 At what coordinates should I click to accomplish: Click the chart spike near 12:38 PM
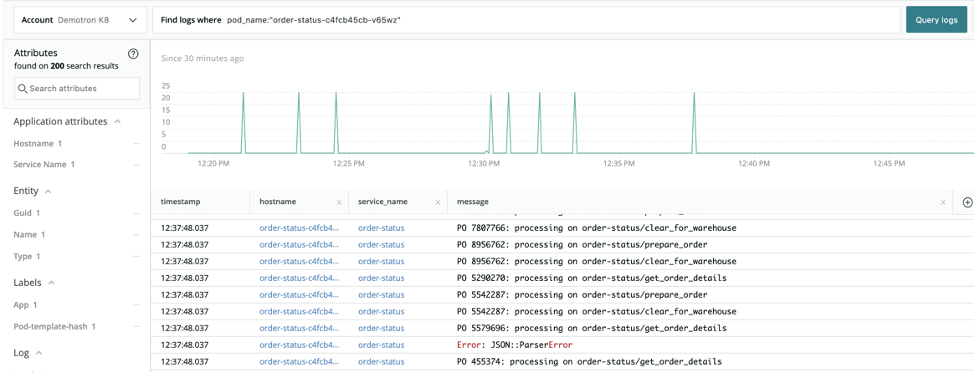coord(694,122)
